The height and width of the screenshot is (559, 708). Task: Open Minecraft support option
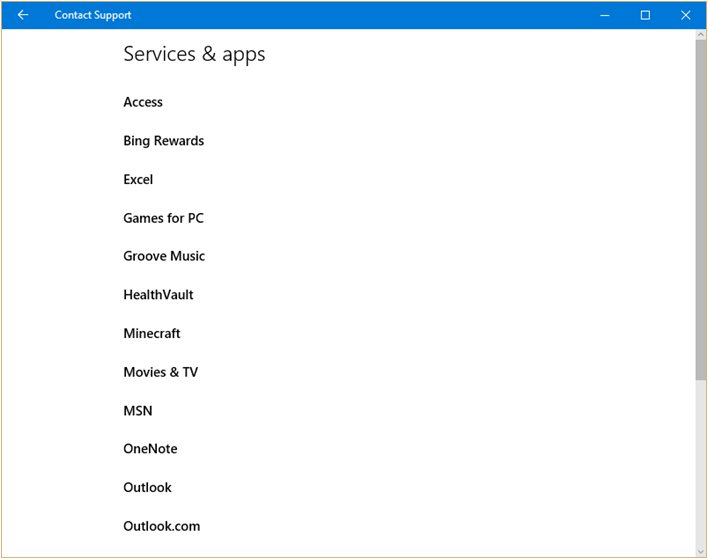(152, 333)
